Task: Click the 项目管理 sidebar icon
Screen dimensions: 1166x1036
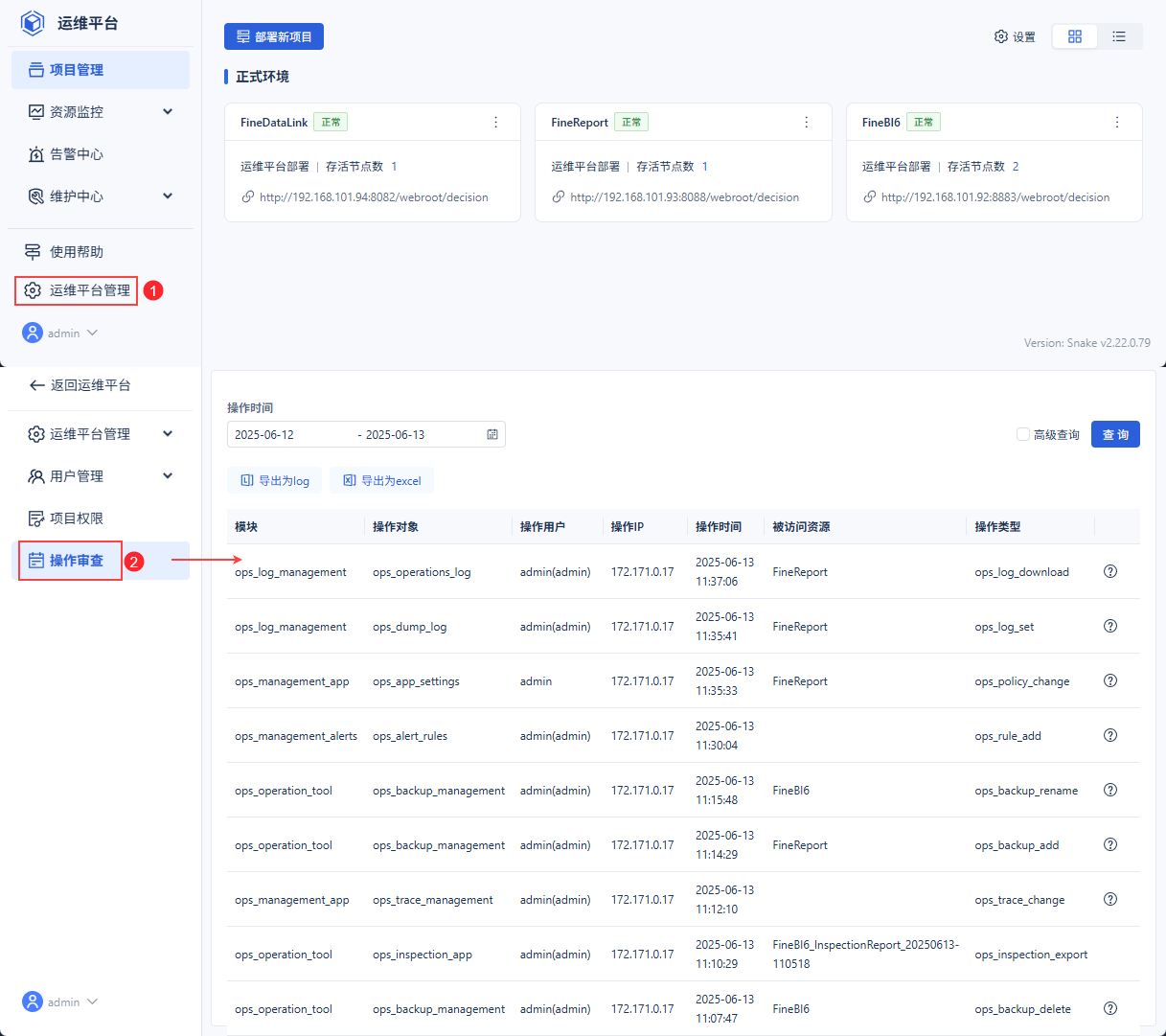Action: pos(36,70)
